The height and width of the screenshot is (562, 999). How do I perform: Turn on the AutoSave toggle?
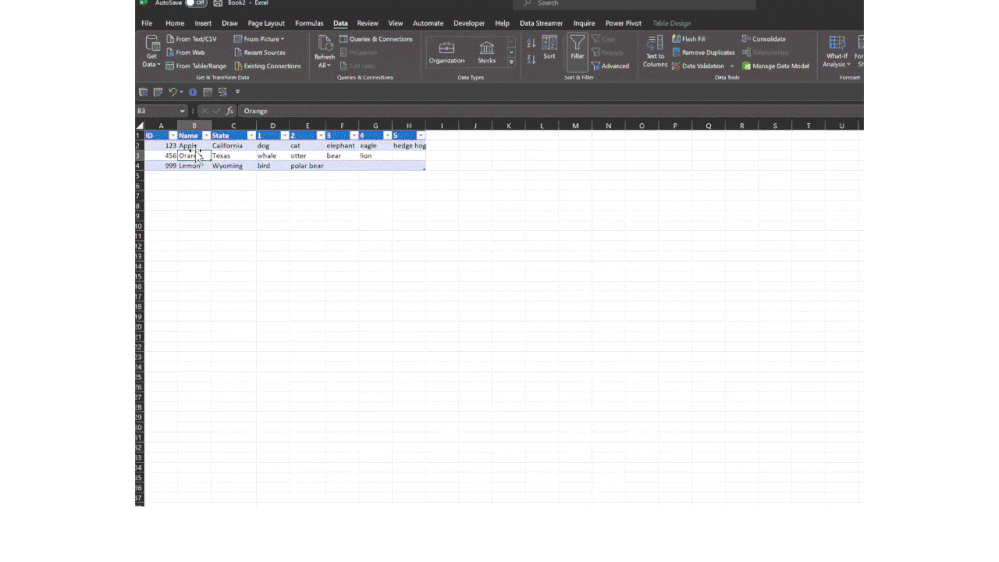click(x=196, y=3)
